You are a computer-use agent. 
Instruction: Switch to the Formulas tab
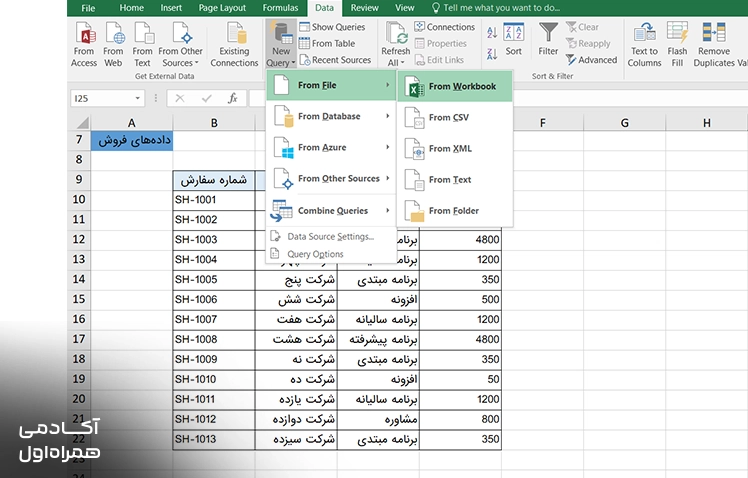coord(280,8)
